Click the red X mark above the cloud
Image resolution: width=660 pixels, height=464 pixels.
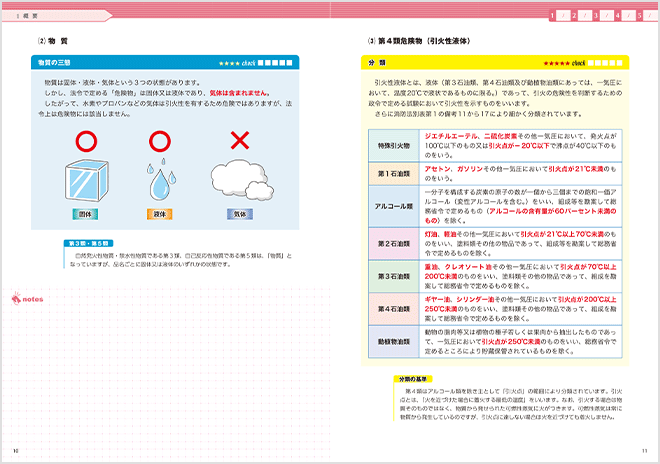pyautogui.click(x=240, y=140)
